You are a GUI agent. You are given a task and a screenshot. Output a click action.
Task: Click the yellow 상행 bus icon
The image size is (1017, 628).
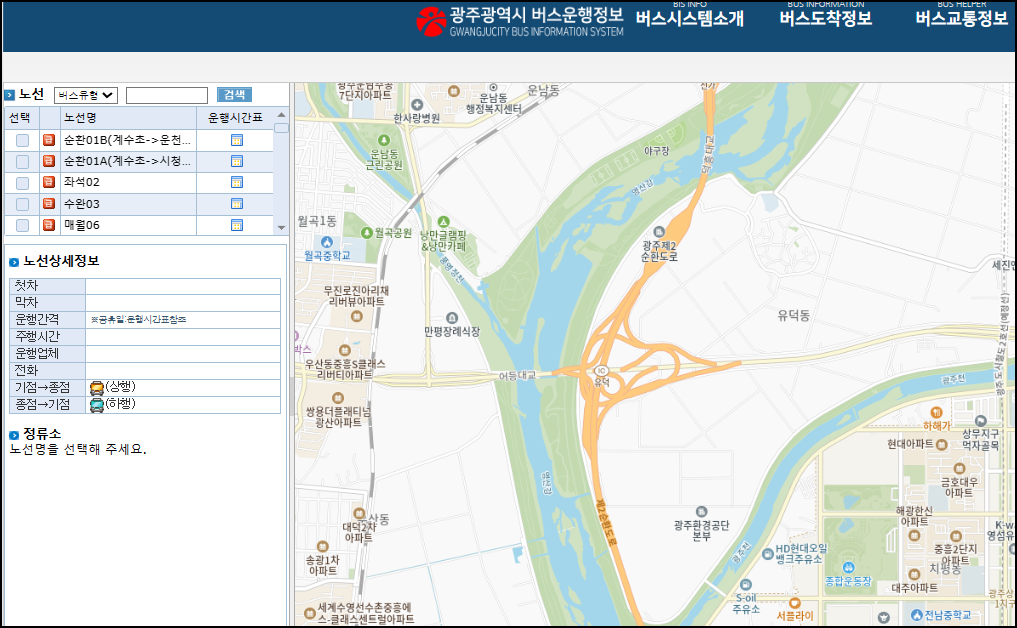pos(97,389)
